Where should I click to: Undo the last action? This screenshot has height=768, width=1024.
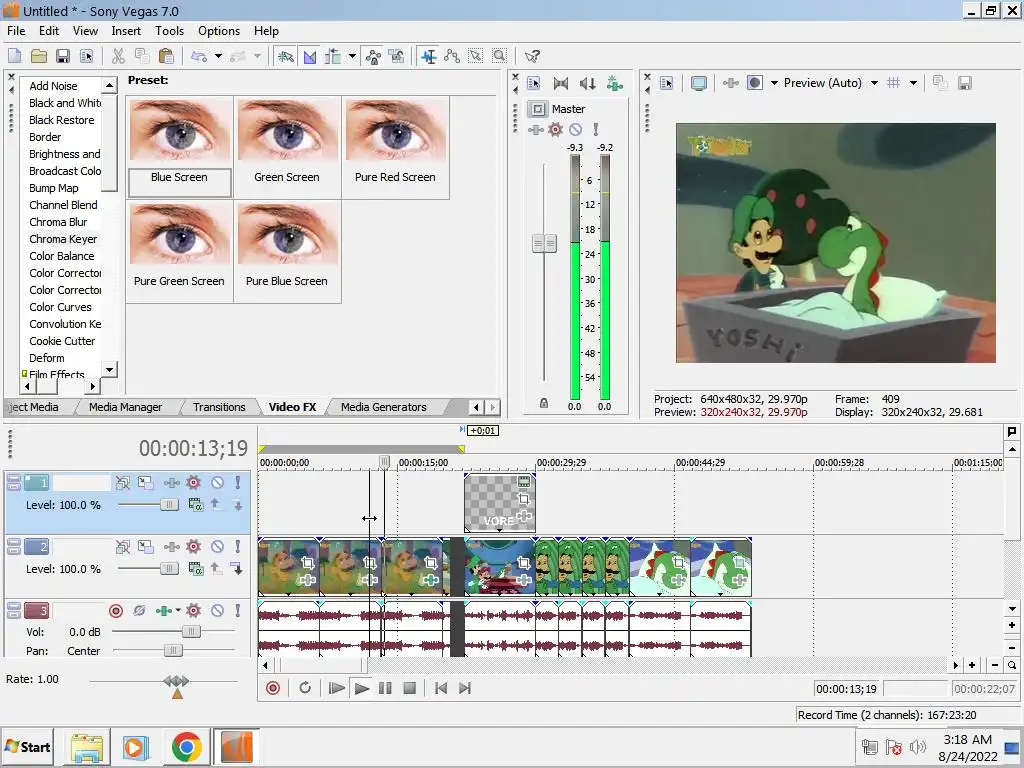[x=199, y=56]
